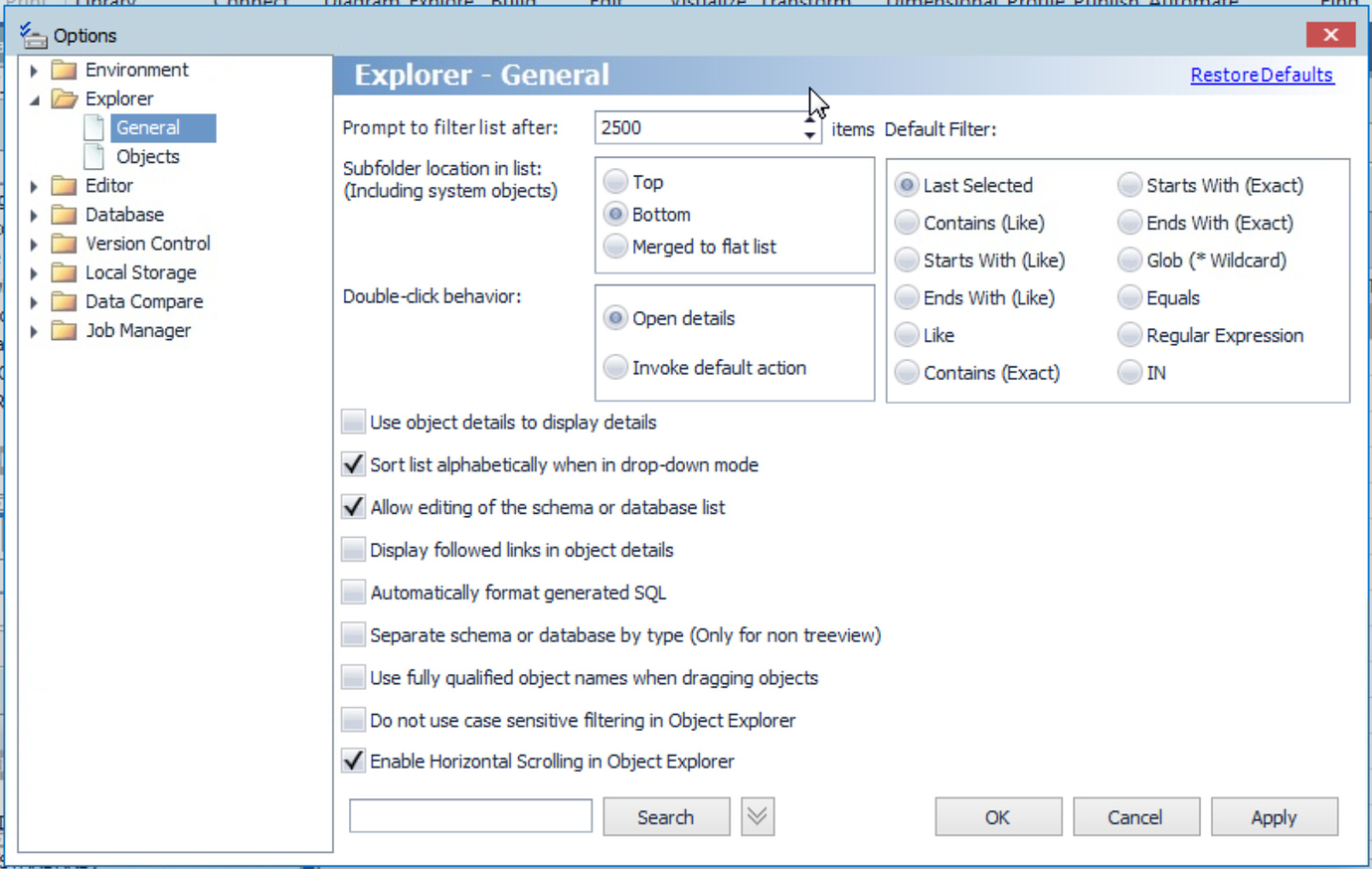Disable Sort list alphabetically in drop-down mode
1372x869 pixels.
[x=353, y=463]
